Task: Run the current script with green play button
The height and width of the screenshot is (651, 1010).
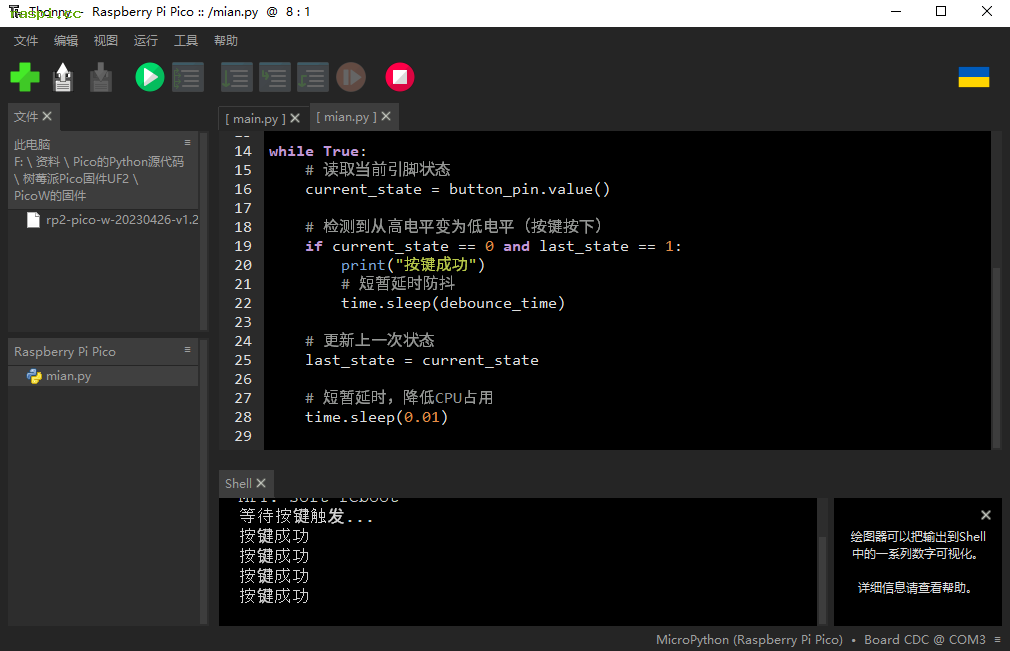Action: pos(150,77)
